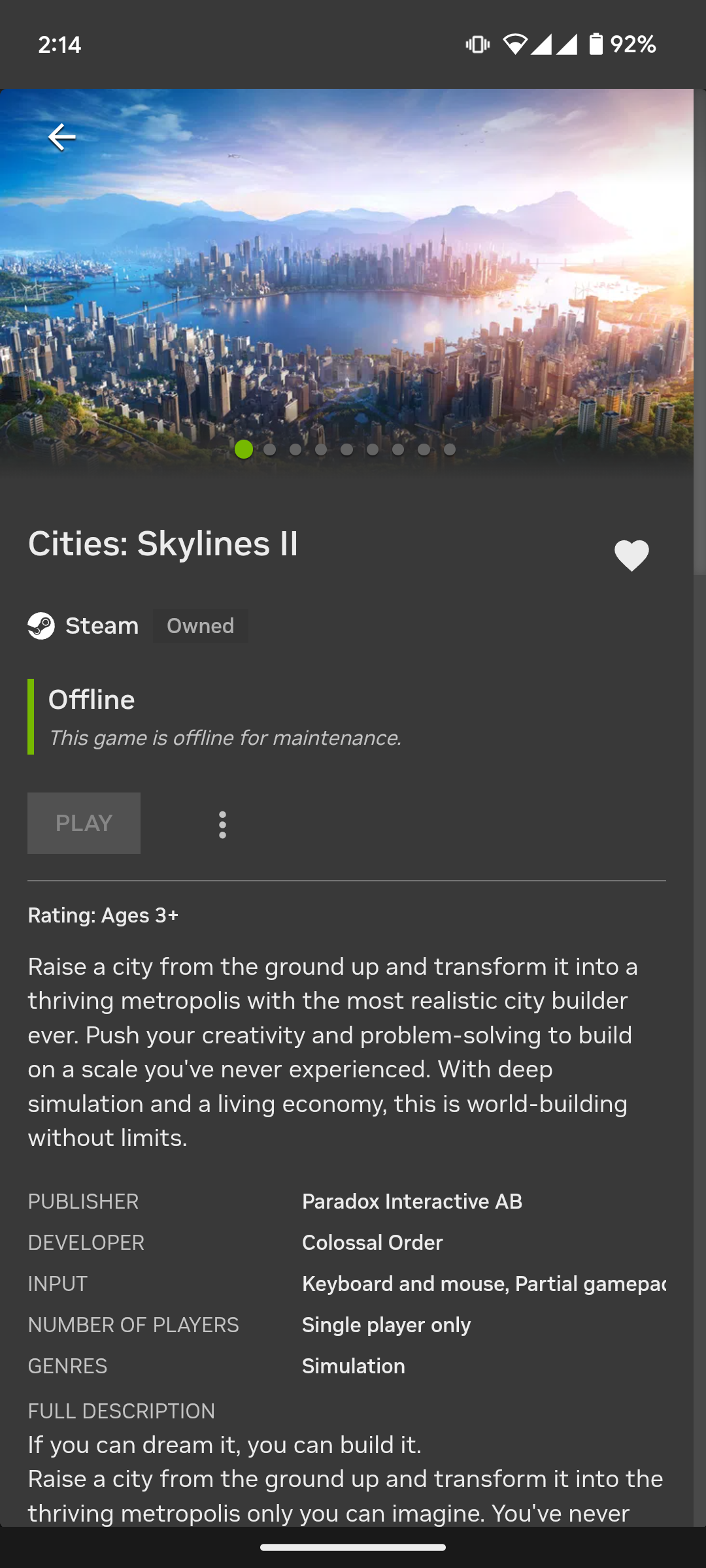706x1568 pixels.
Task: Select the last carousel dot
Action: coord(450,449)
